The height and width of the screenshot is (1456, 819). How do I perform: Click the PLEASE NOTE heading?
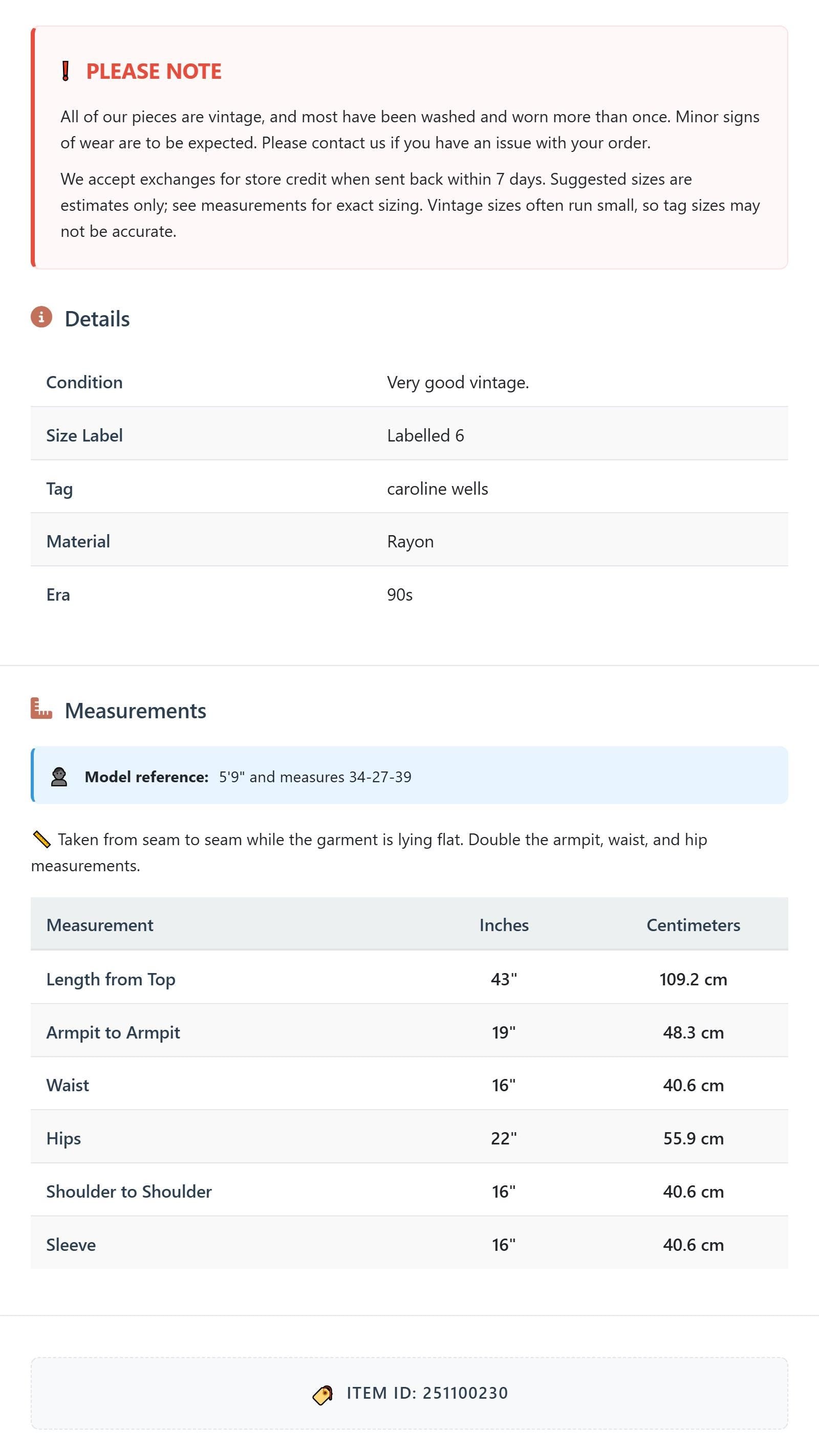point(154,71)
